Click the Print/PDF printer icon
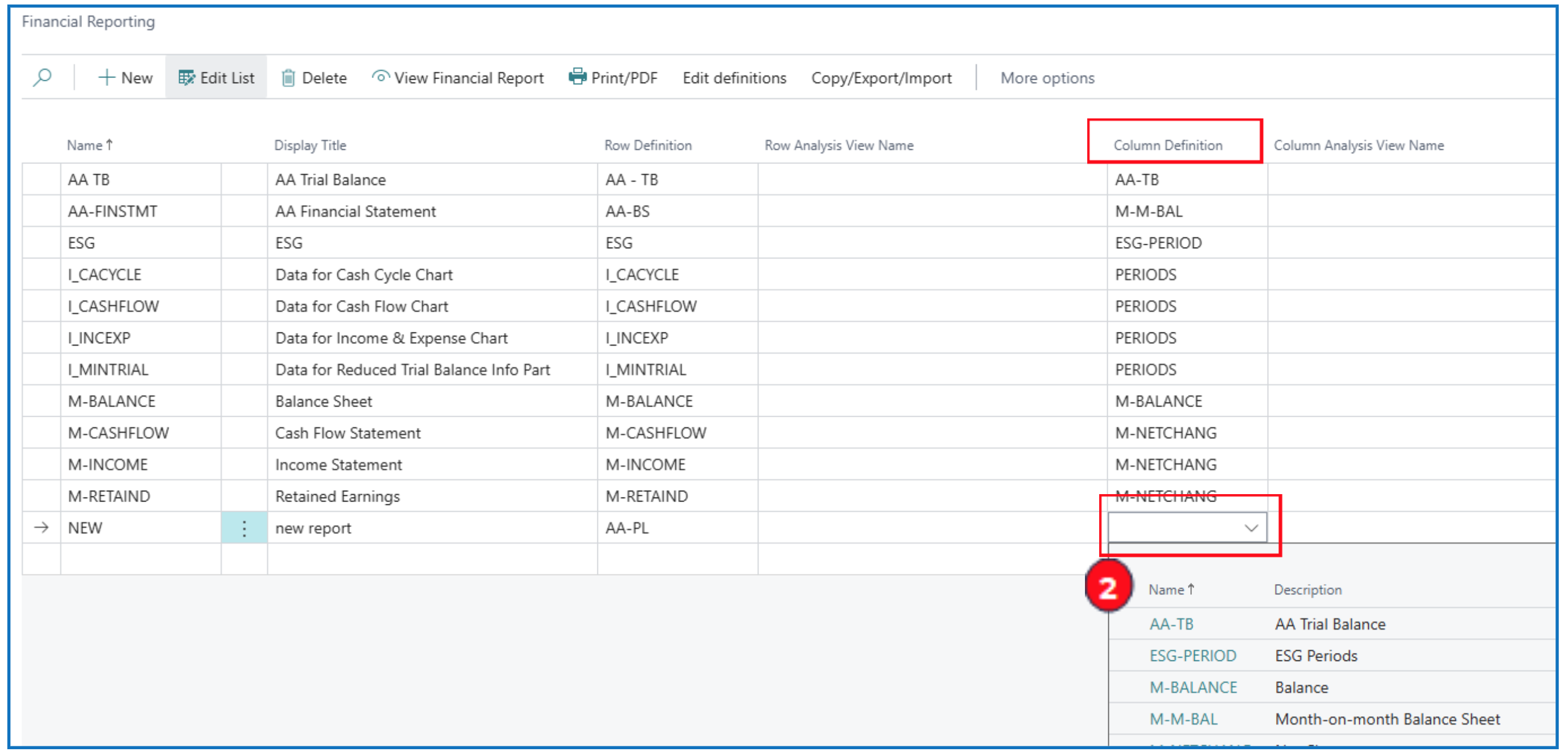The image size is (1568, 756). [577, 77]
